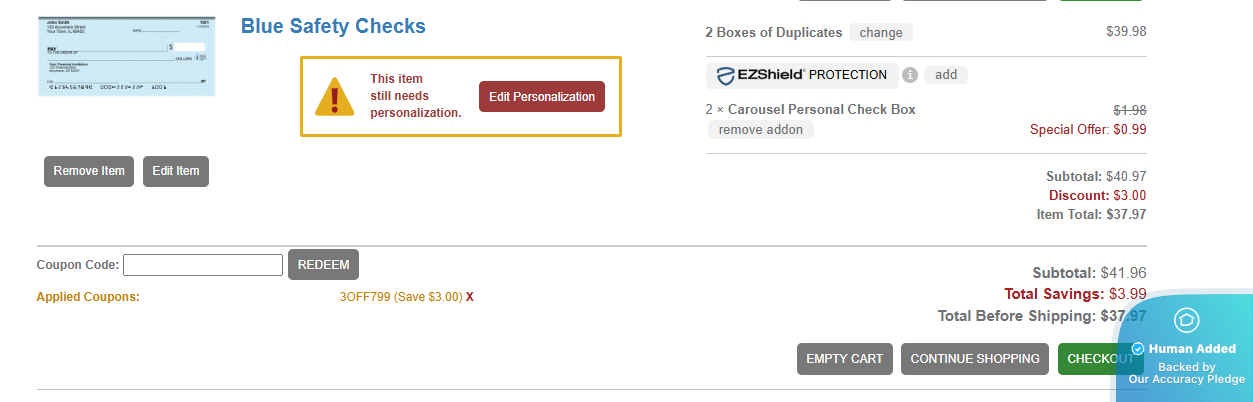Viewport: 1253px width, 402px height.
Task: Click the EZShield Protection info icon
Action: click(x=910, y=75)
